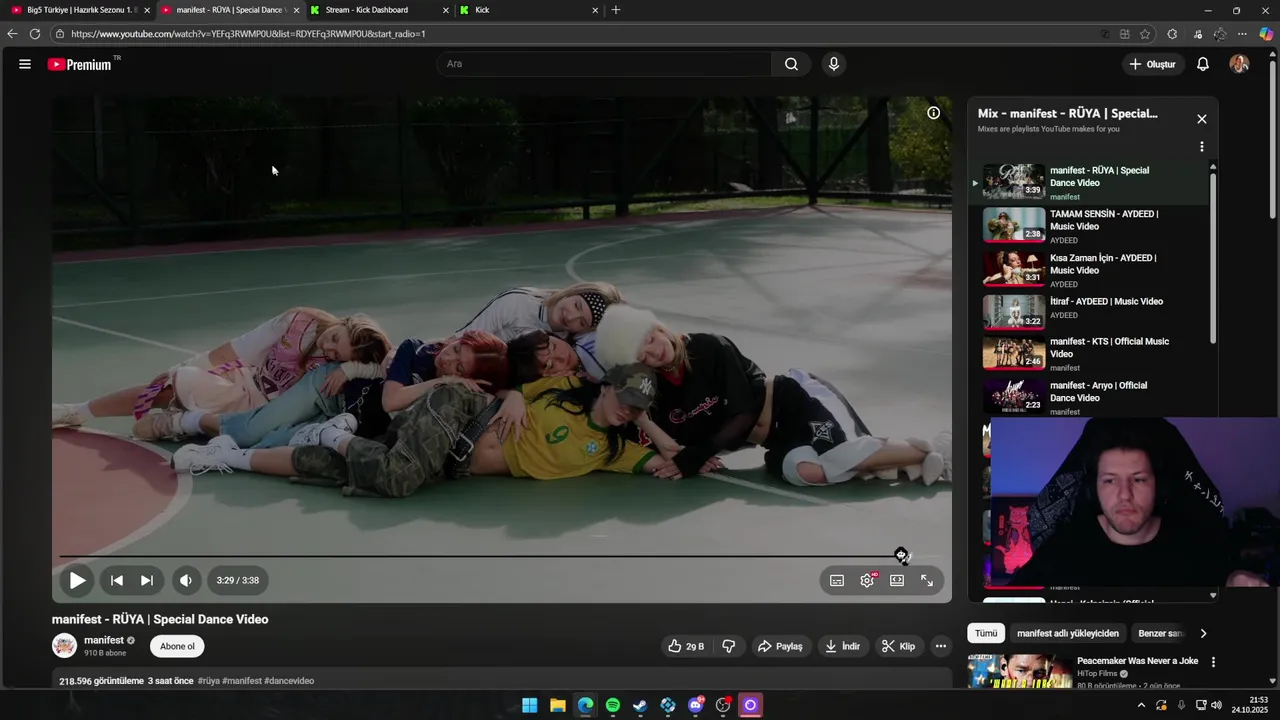Open the manifest channel avatar

tap(64, 646)
